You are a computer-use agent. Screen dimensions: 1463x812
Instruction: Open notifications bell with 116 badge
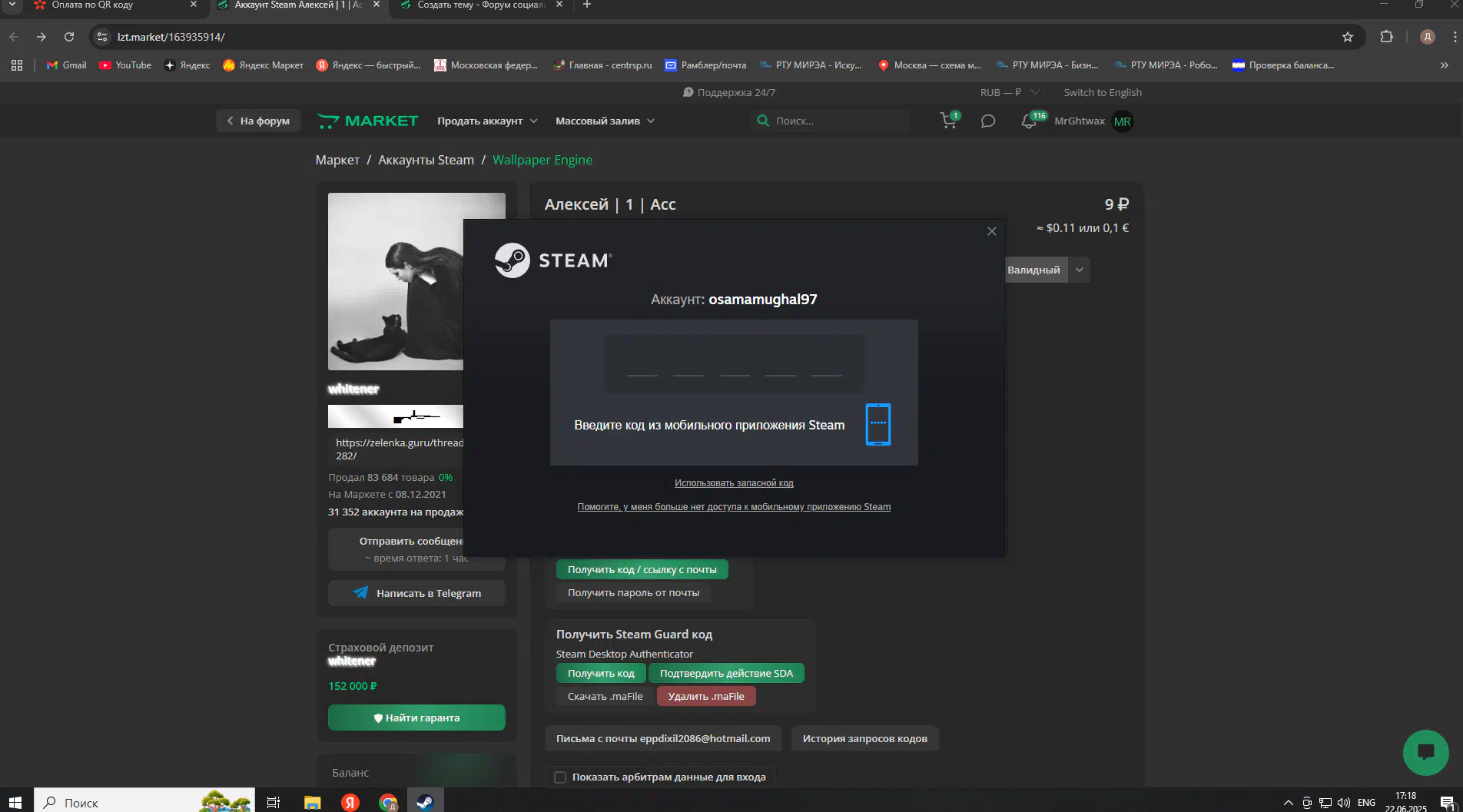[1030, 121]
